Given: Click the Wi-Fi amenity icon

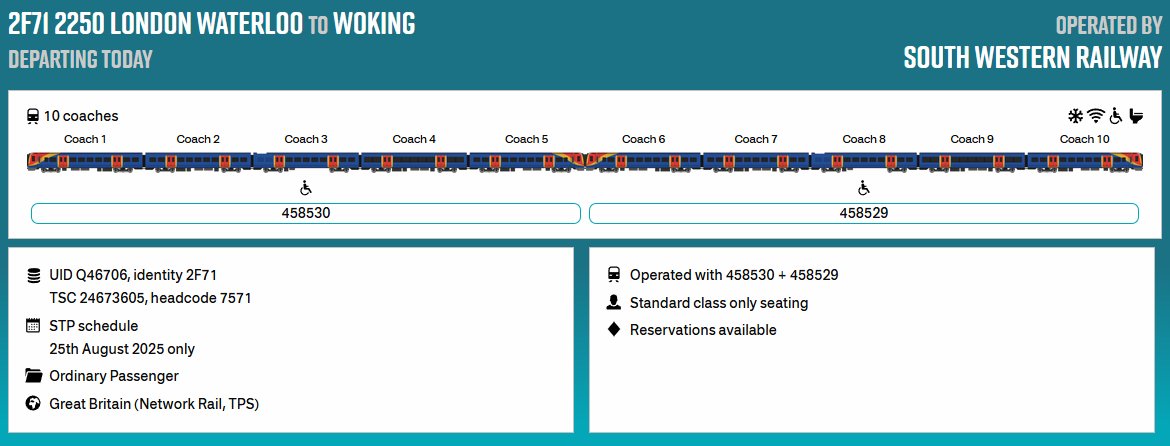Looking at the screenshot, I should point(1095,116).
